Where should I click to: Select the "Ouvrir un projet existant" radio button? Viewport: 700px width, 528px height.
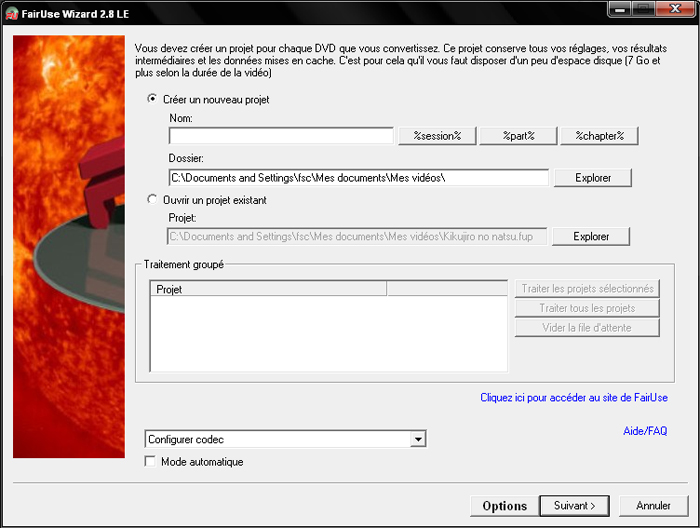pos(152,199)
